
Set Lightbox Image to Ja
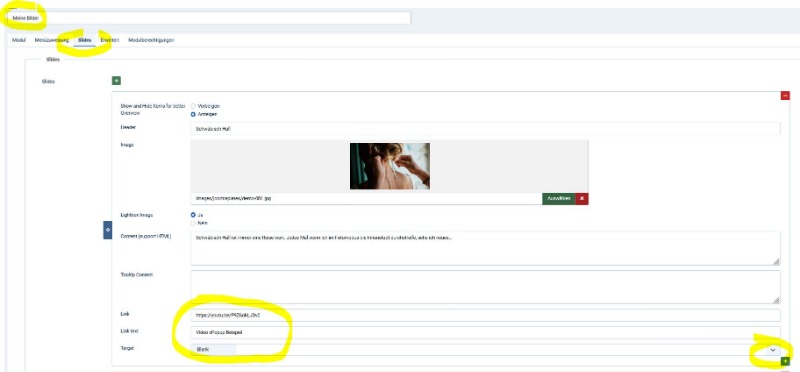[193, 215]
